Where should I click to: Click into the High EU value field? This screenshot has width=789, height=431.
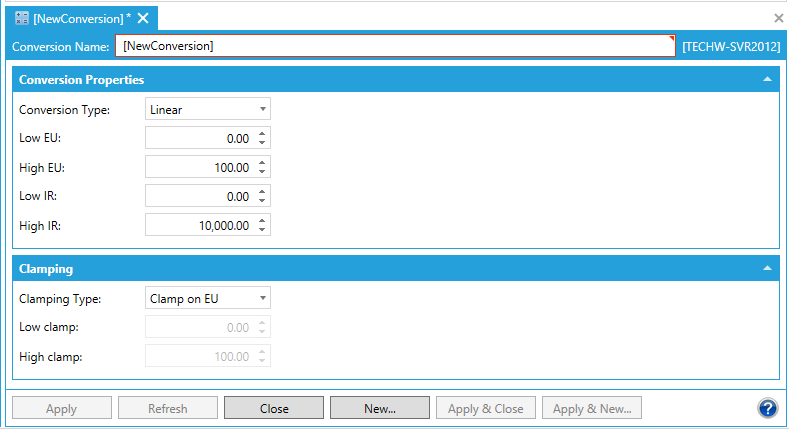pos(198,167)
